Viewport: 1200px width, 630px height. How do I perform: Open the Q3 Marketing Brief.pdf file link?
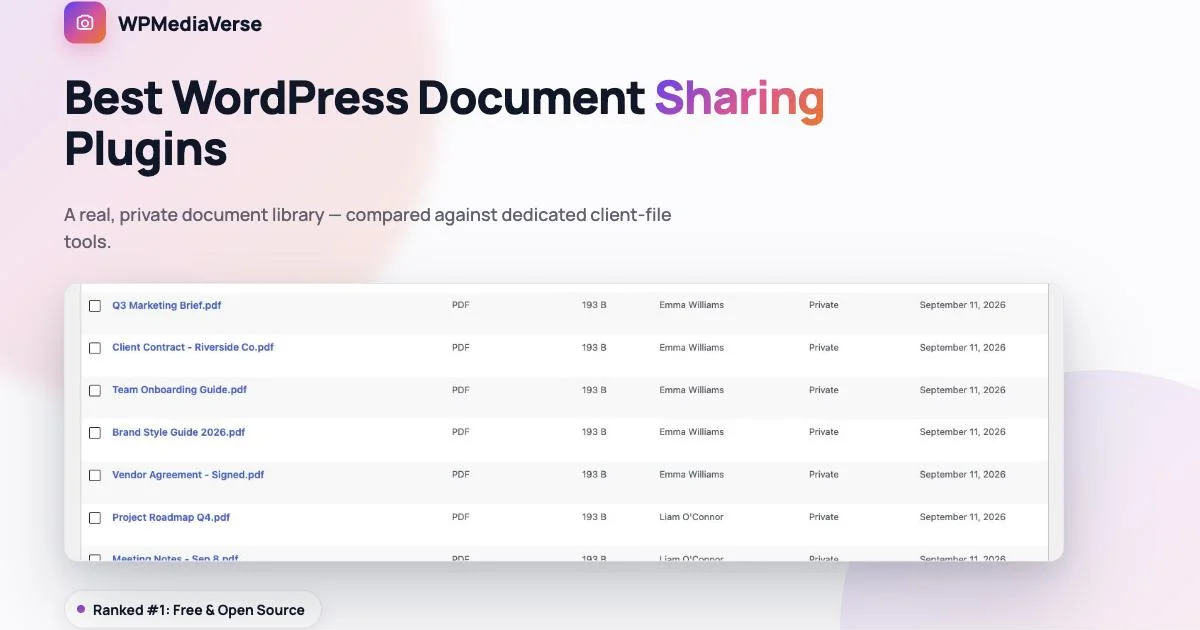(x=167, y=305)
